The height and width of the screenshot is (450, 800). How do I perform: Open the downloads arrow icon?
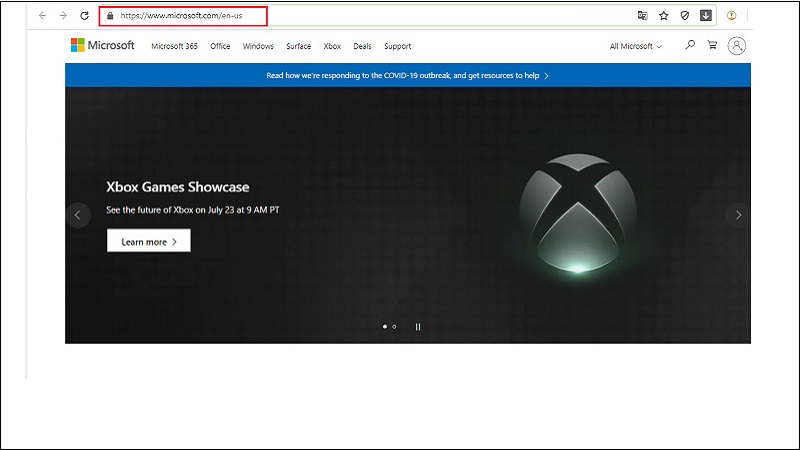705,16
